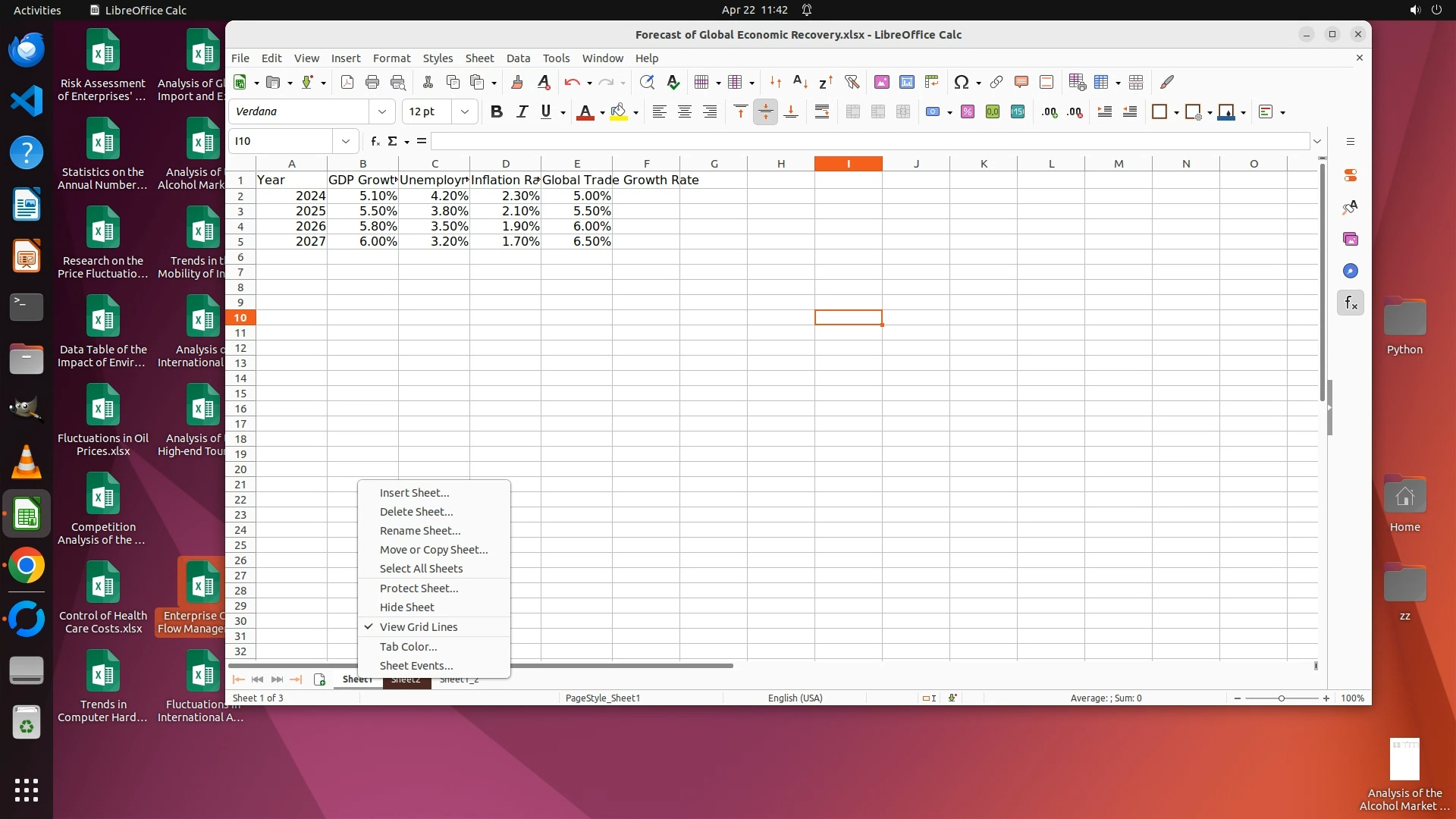The height and width of the screenshot is (819, 1456).
Task: Toggle Italic formatting
Action: click(x=522, y=111)
